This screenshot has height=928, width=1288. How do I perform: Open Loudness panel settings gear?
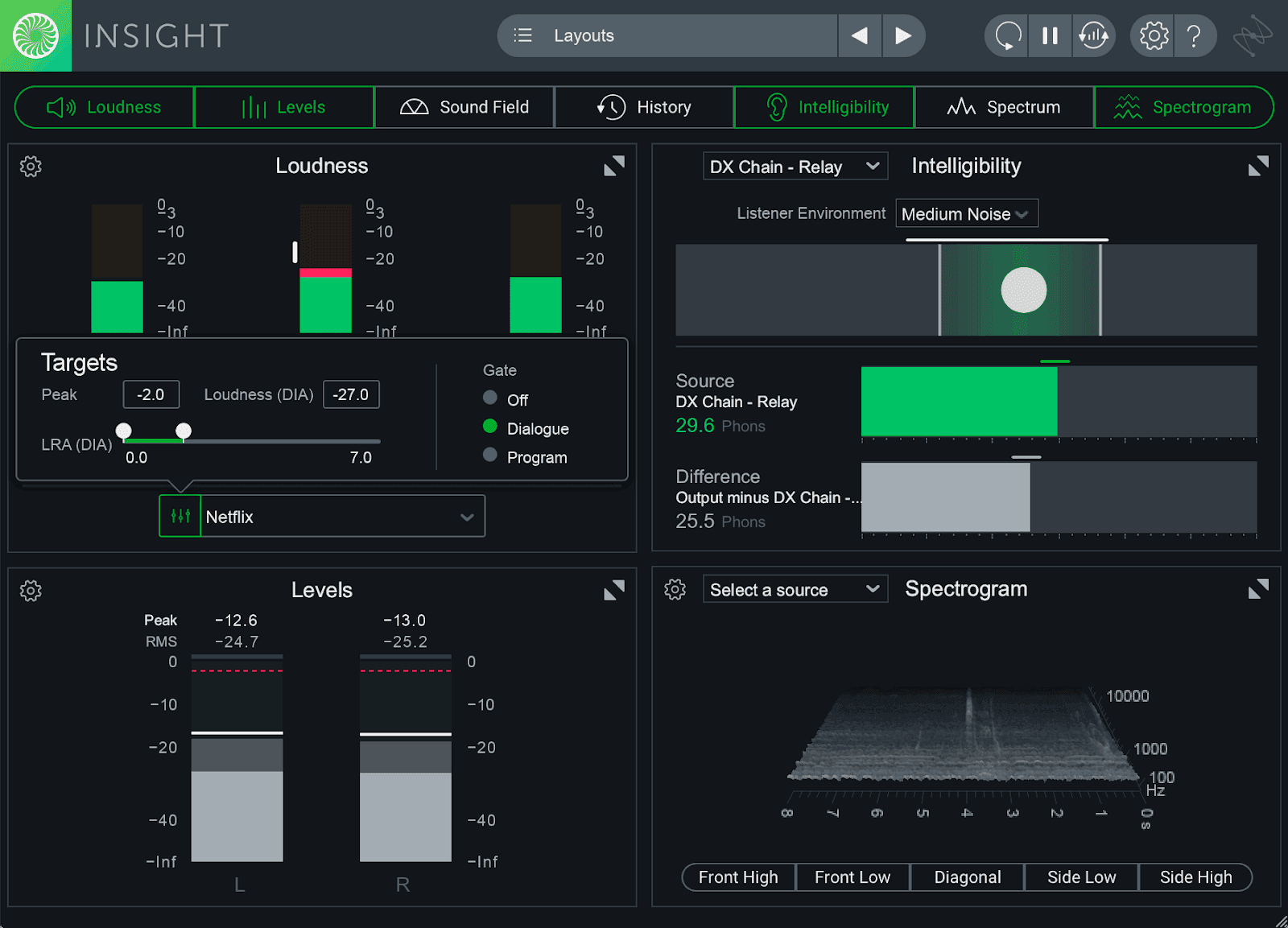(31, 167)
